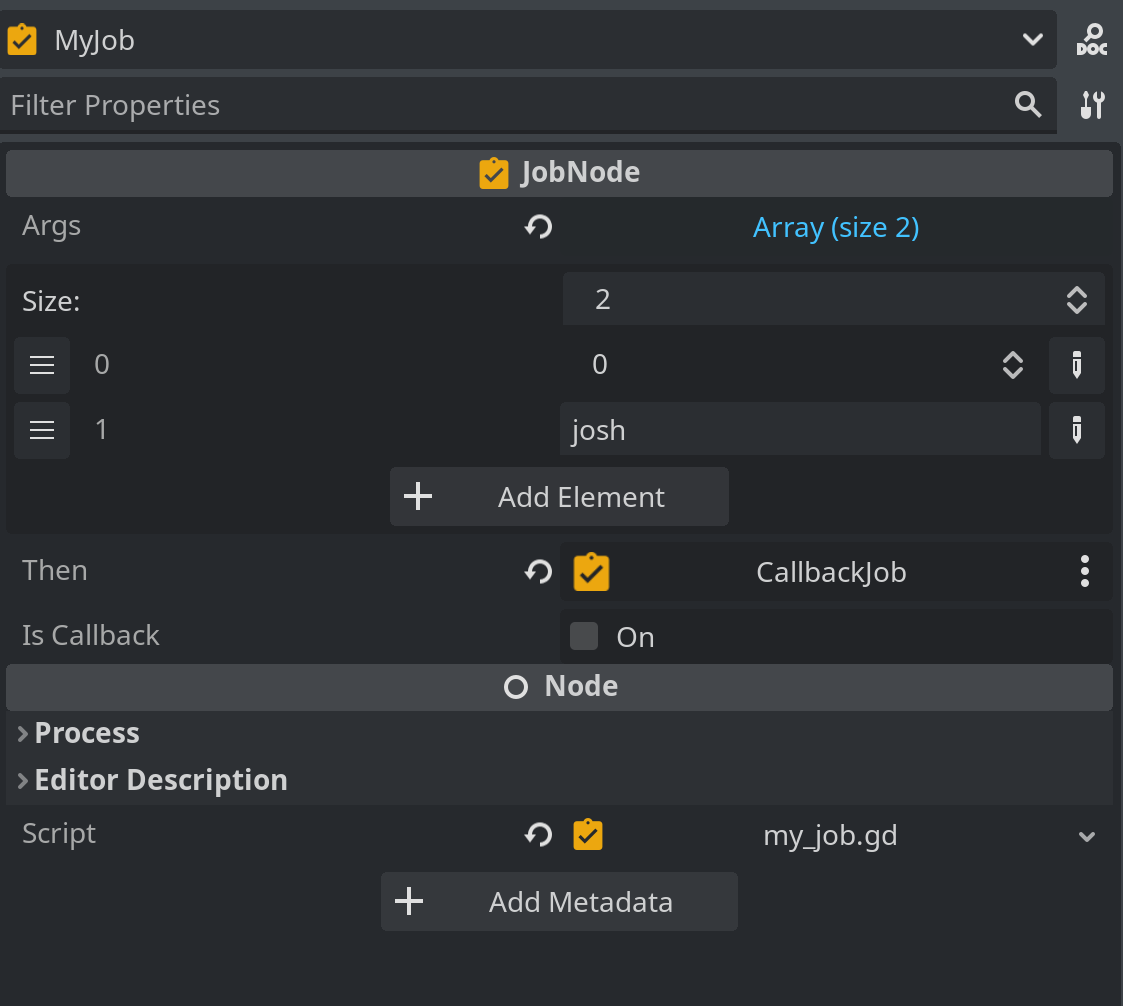Collapse the Array (size 2) property
The width and height of the screenshot is (1123, 1006).
[x=835, y=228]
